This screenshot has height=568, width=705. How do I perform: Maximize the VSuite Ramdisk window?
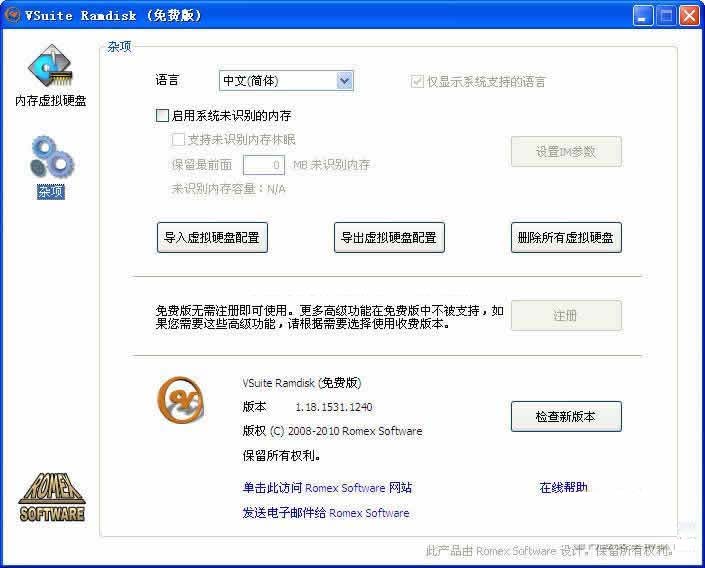pyautogui.click(x=666, y=15)
